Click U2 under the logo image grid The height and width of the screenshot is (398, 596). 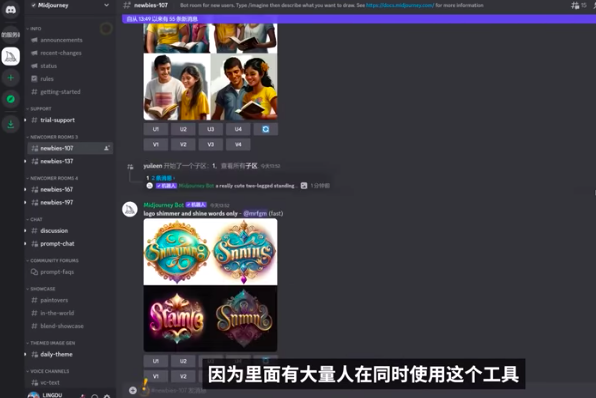coord(183,361)
